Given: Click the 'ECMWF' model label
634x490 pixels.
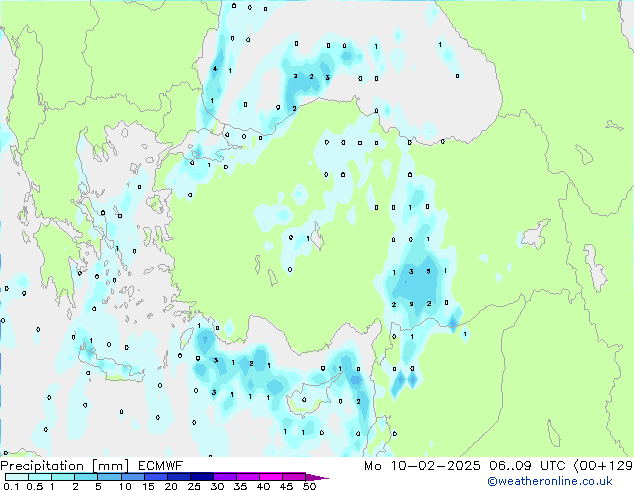Looking at the screenshot, I should click(161, 466).
